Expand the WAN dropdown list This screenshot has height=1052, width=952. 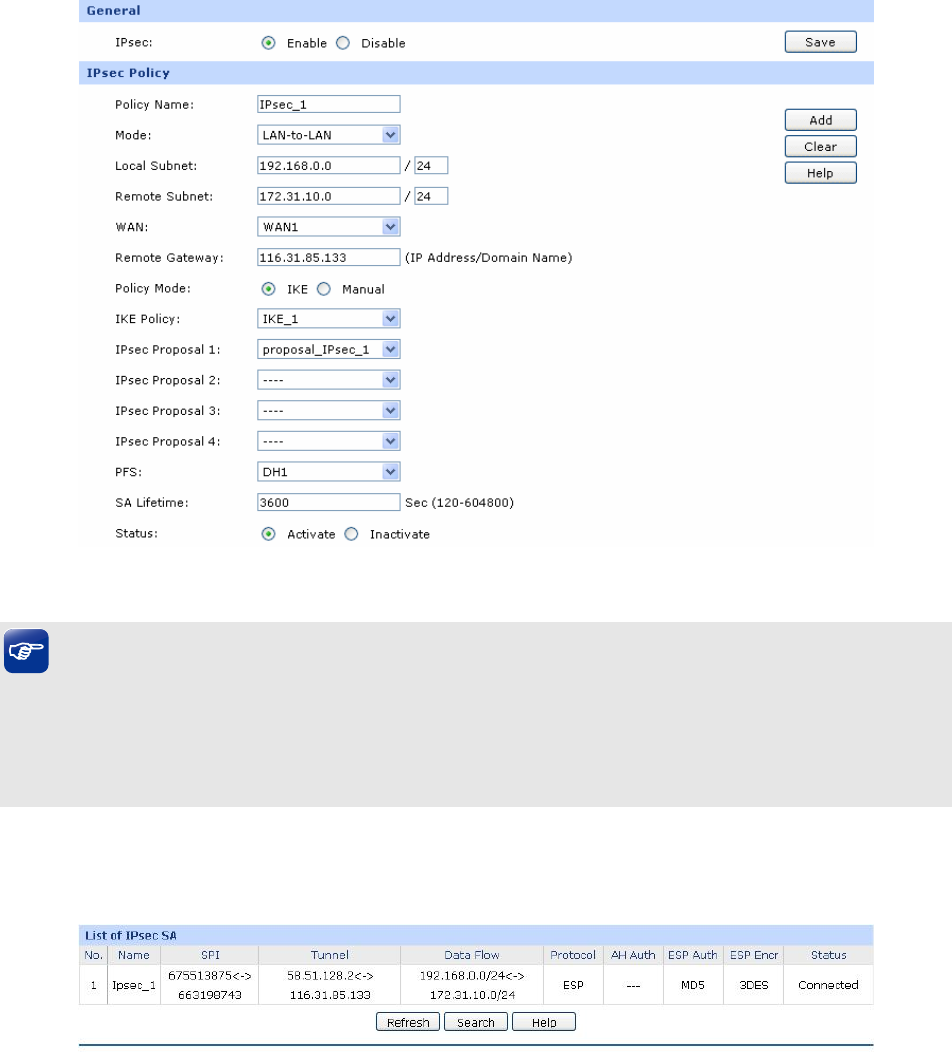[328, 227]
